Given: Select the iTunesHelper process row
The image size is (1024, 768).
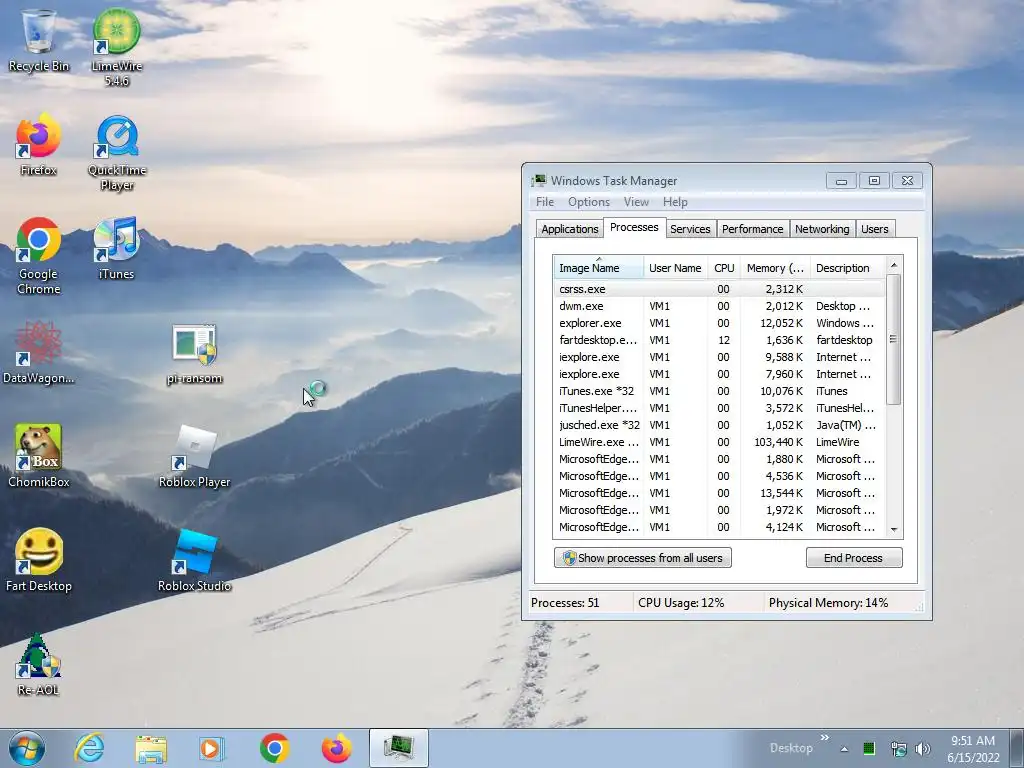Looking at the screenshot, I should (x=719, y=408).
